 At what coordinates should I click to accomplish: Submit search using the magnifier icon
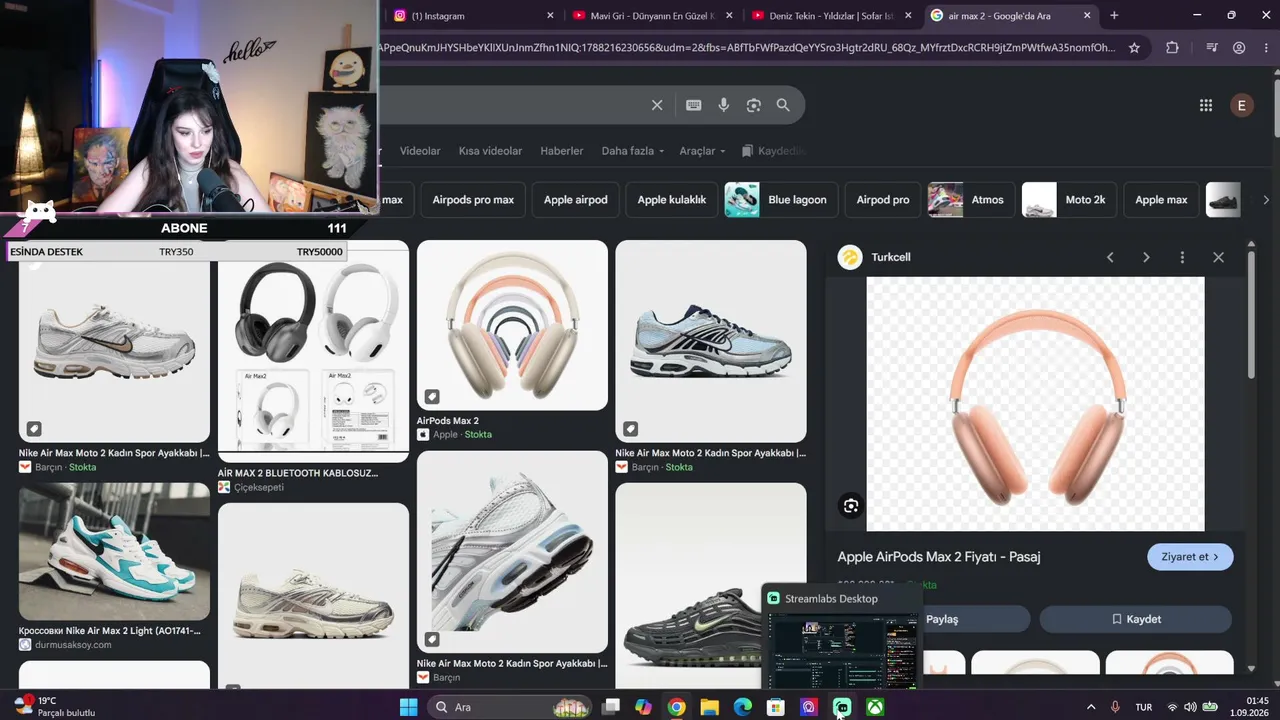click(783, 105)
